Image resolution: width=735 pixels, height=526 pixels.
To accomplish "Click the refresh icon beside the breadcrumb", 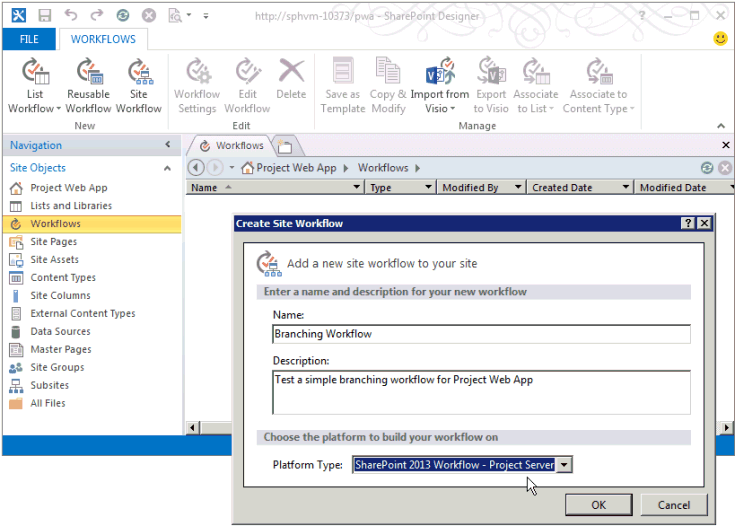I will tap(707, 168).
